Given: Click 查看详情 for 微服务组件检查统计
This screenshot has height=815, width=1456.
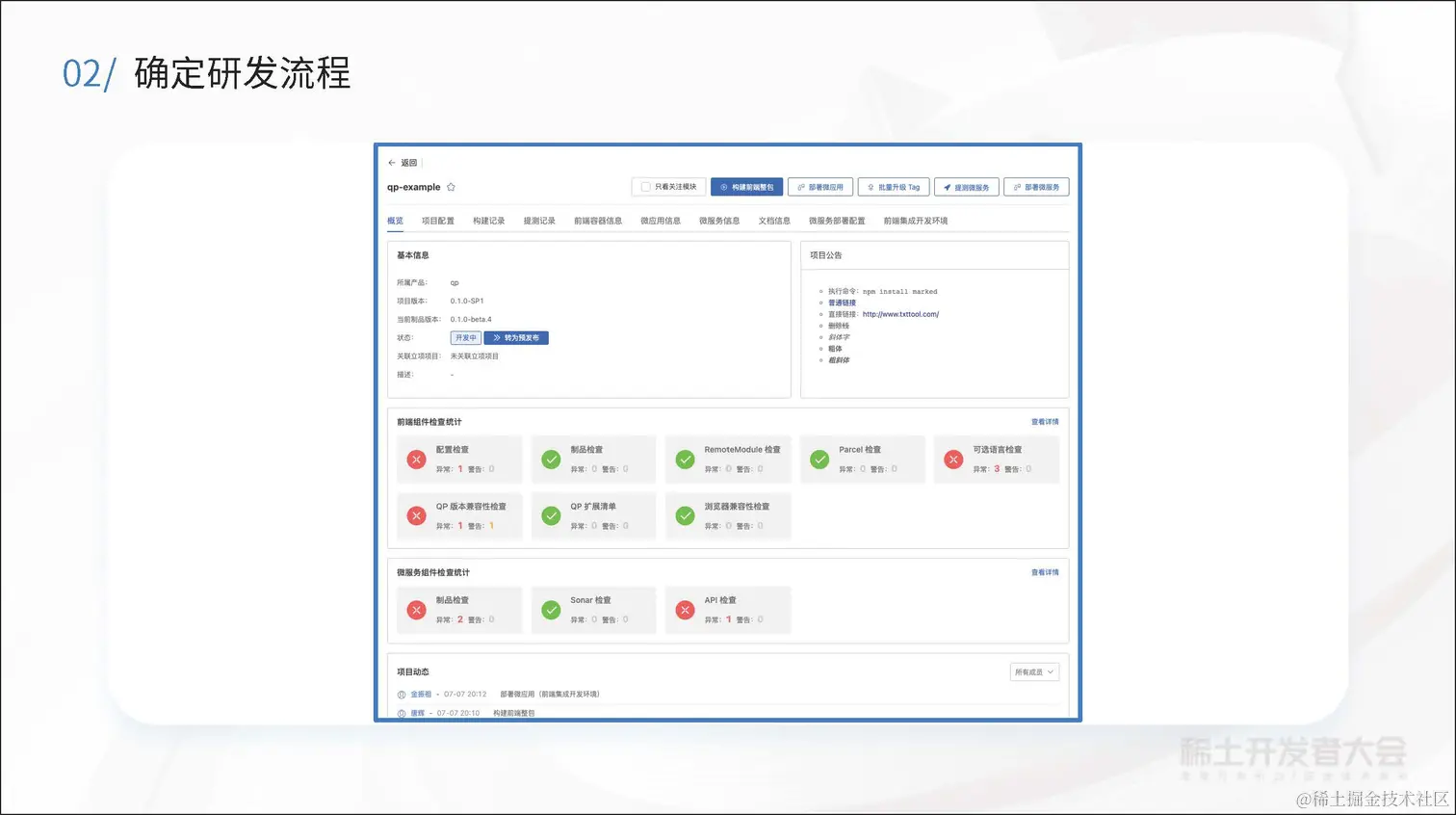Looking at the screenshot, I should [1045, 572].
